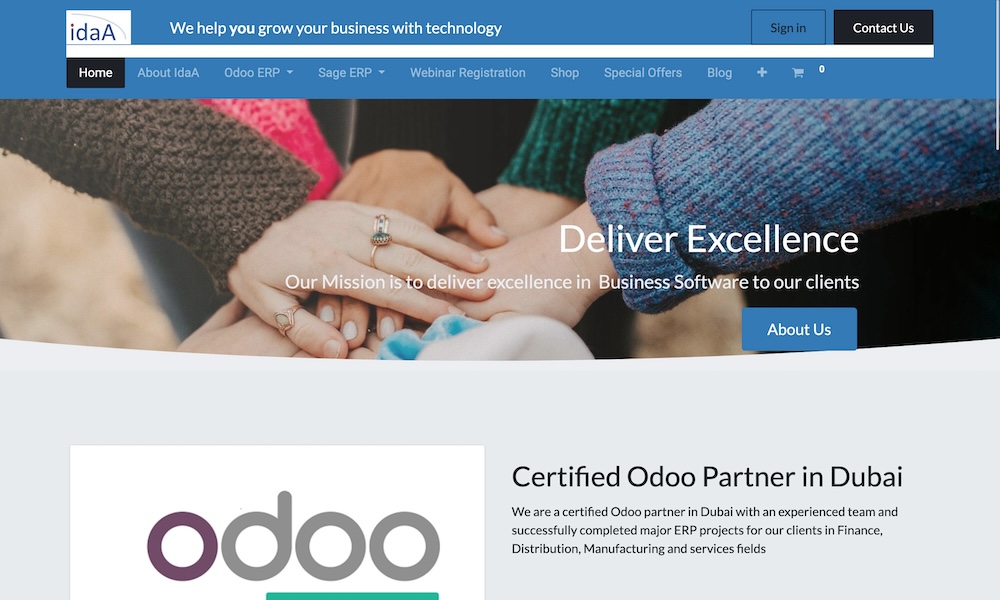Click the About Us button on banner
The width and height of the screenshot is (1000, 600).
(799, 329)
